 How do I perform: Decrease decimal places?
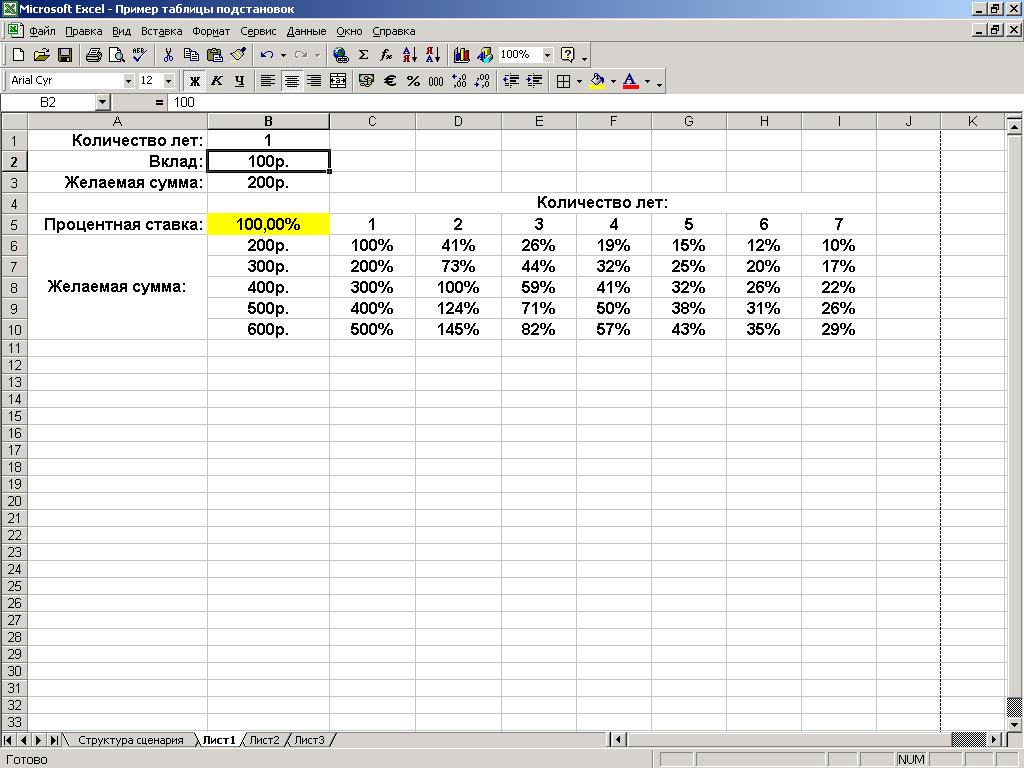pos(482,81)
